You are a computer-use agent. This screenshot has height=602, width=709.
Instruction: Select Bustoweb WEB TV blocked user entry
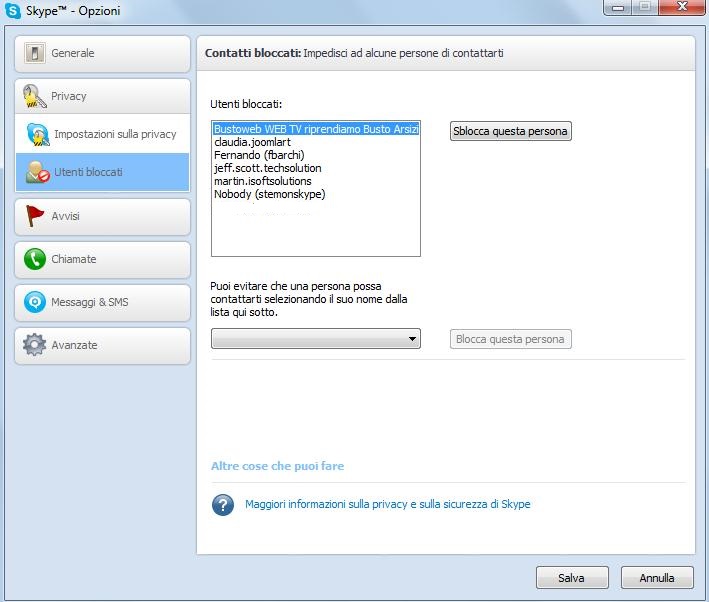(316, 129)
